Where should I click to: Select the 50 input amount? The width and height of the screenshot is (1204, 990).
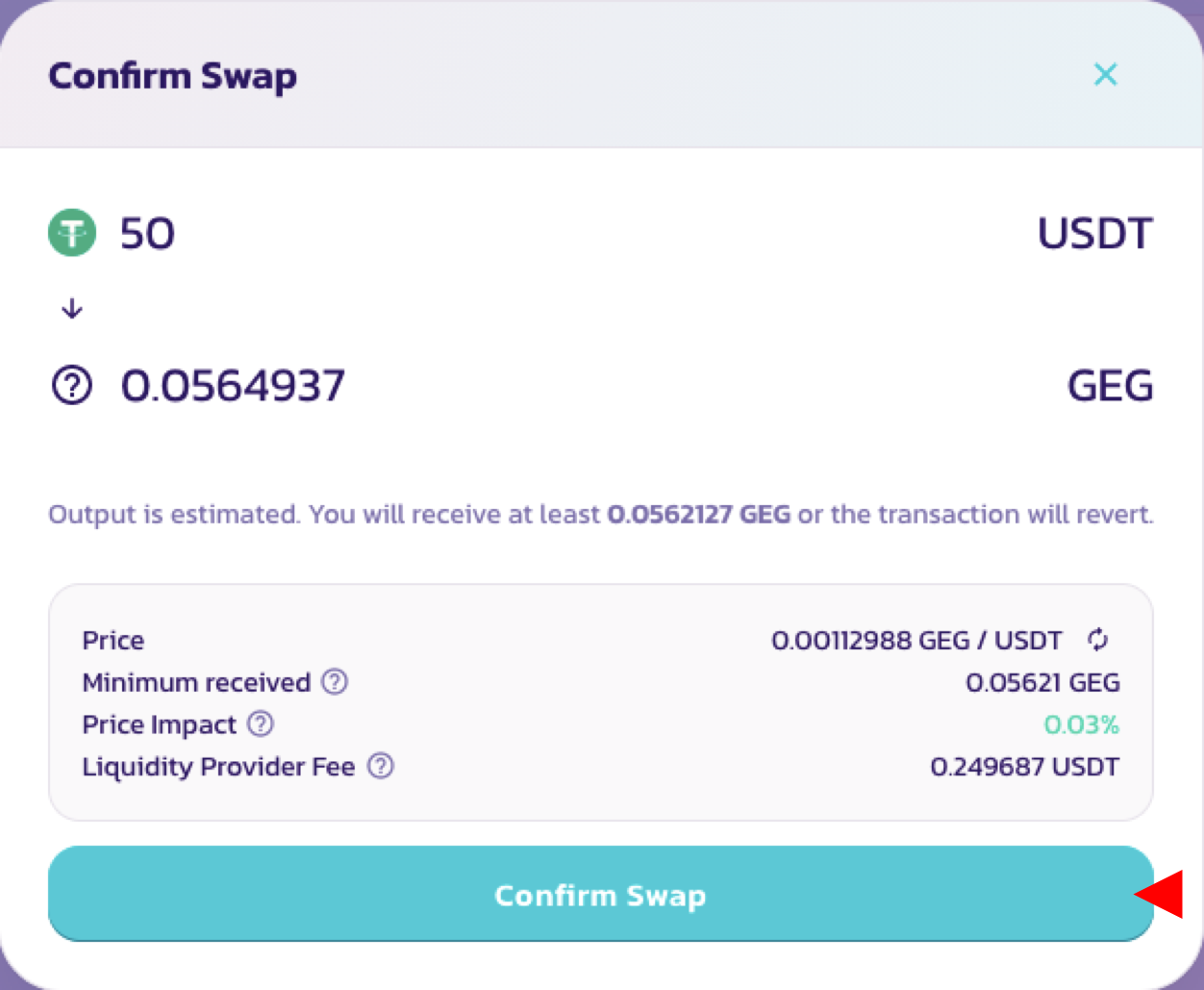point(147,234)
